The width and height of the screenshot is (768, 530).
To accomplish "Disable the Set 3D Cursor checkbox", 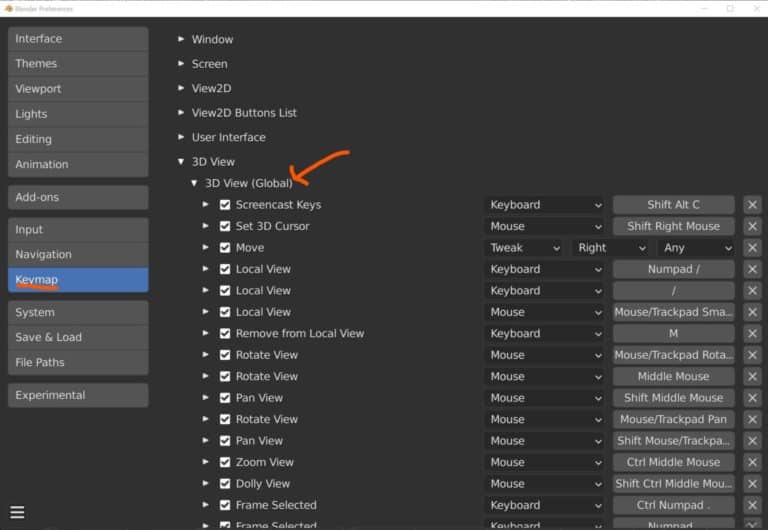I will click(225, 226).
